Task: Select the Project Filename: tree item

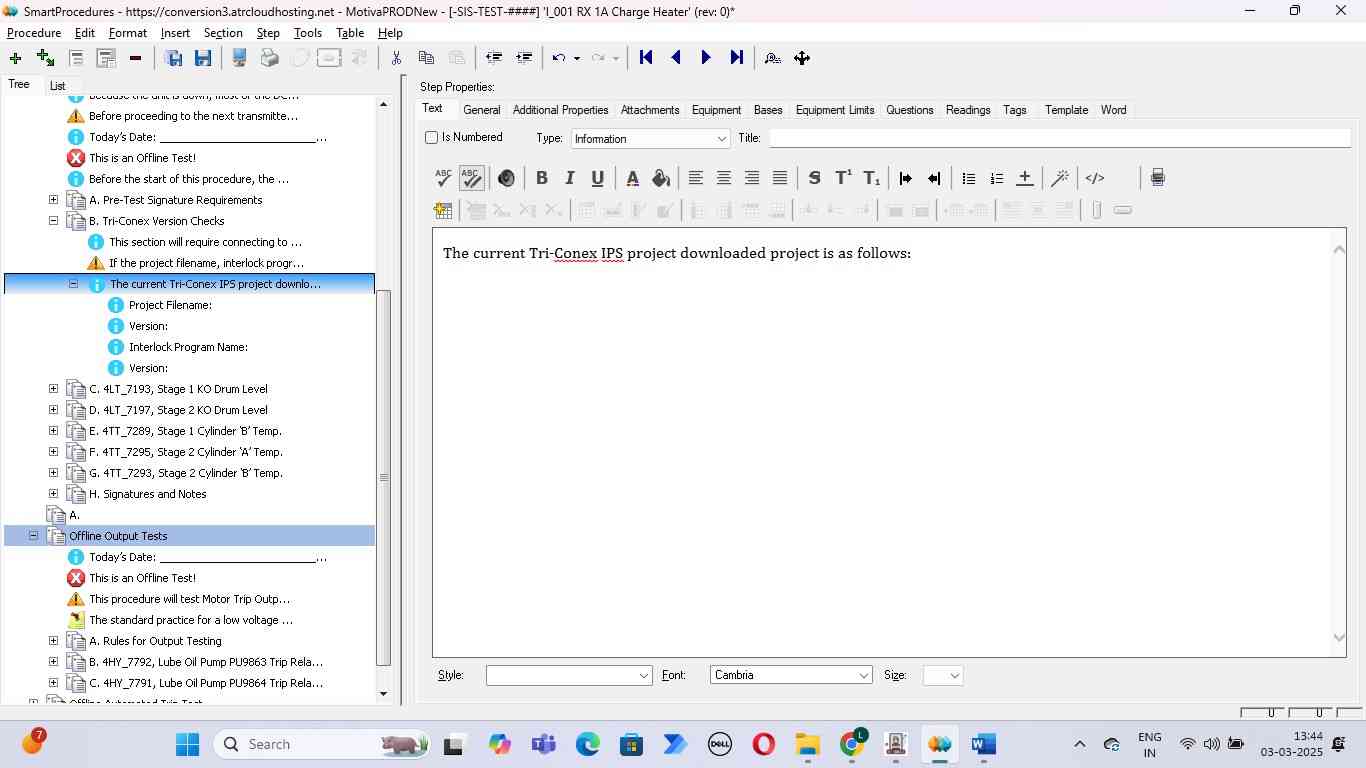Action: tap(170, 305)
